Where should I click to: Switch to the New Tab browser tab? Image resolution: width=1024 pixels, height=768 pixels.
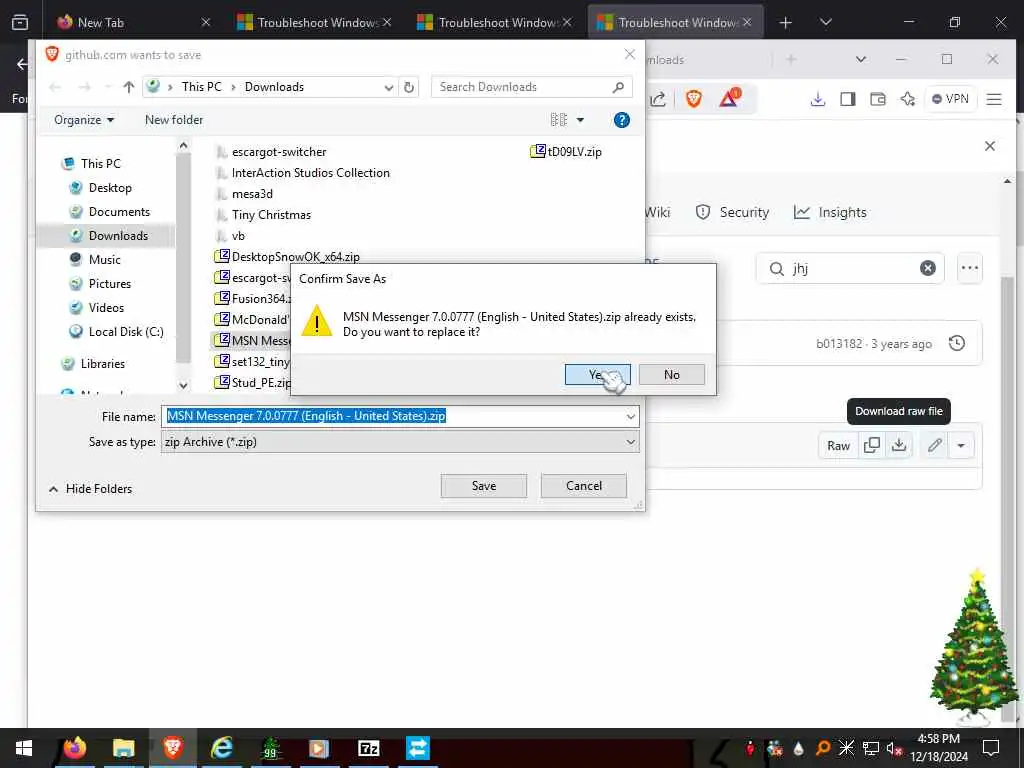(x=133, y=22)
